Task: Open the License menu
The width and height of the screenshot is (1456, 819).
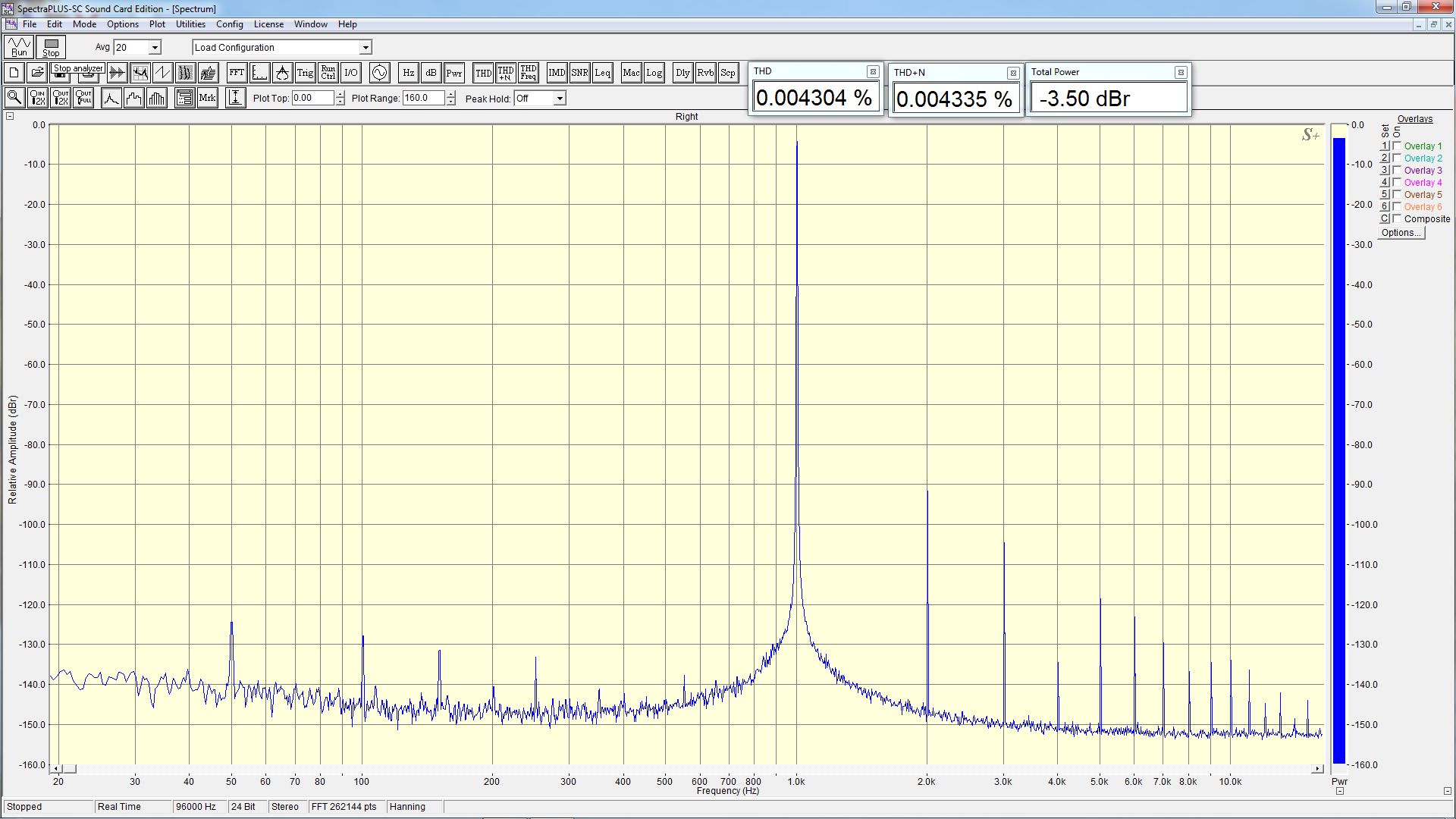Action: coord(268,24)
